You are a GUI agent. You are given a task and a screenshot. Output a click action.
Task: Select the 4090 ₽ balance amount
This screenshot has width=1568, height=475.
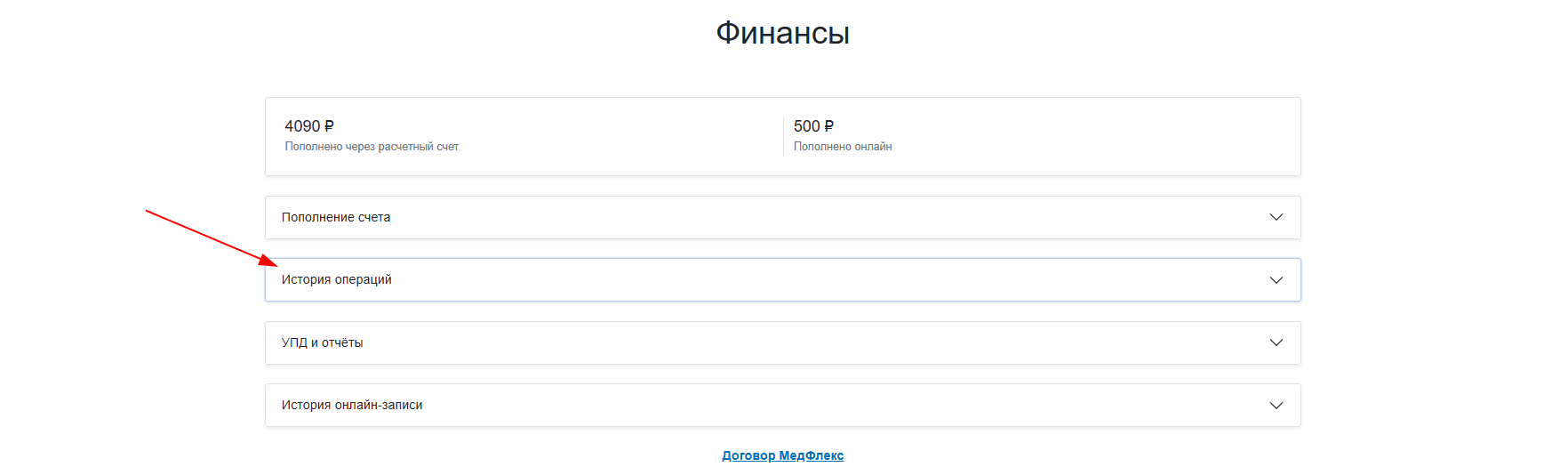pos(309,126)
